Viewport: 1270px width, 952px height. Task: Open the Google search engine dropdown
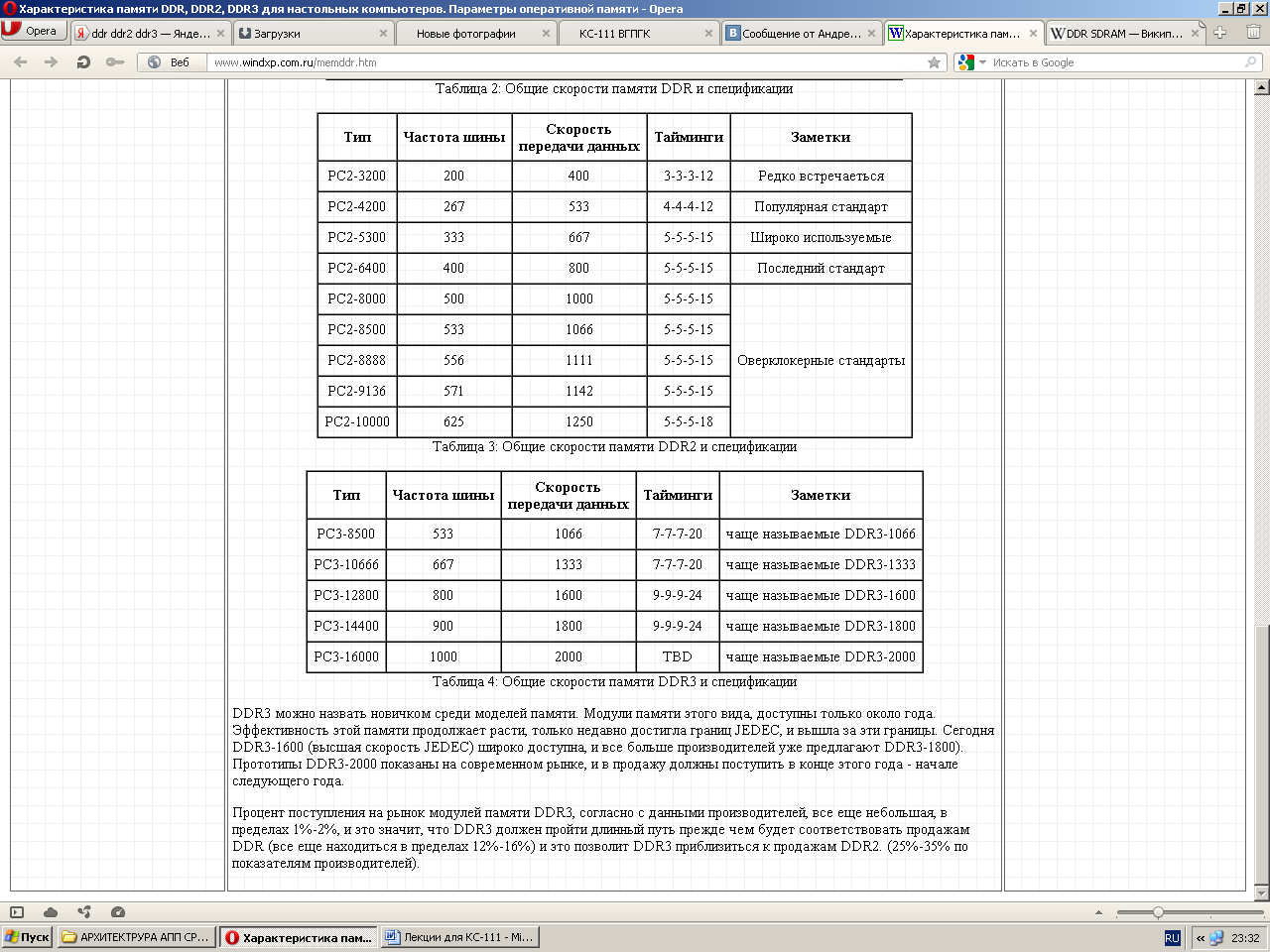point(972,61)
